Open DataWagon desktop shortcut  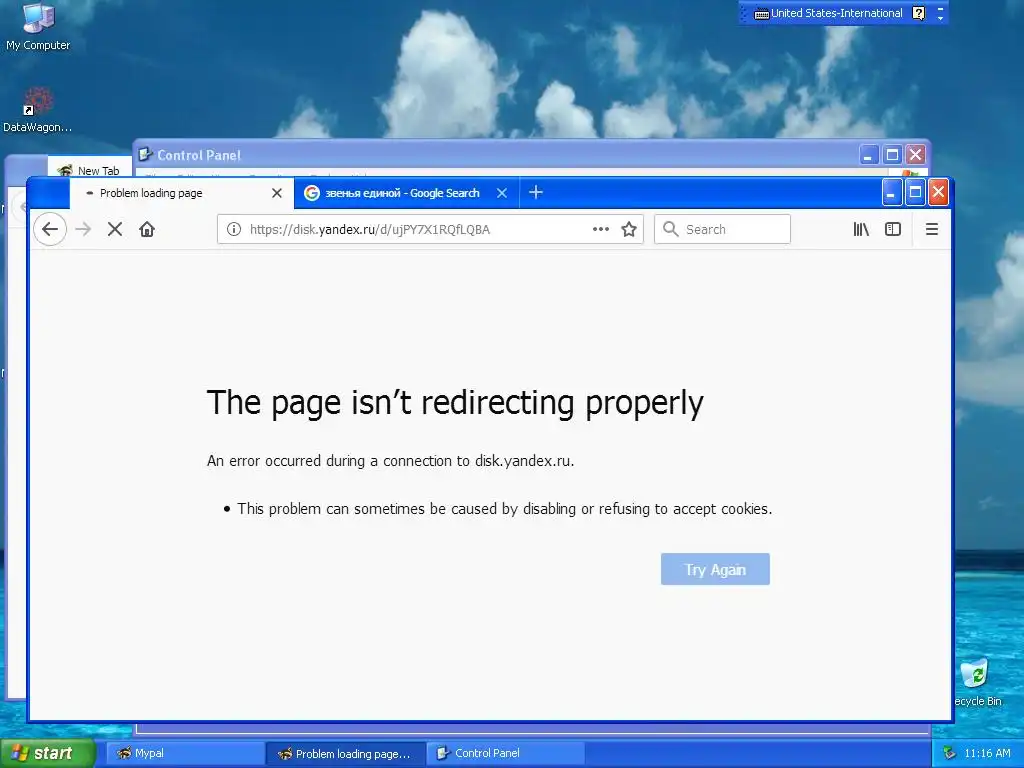(38, 110)
